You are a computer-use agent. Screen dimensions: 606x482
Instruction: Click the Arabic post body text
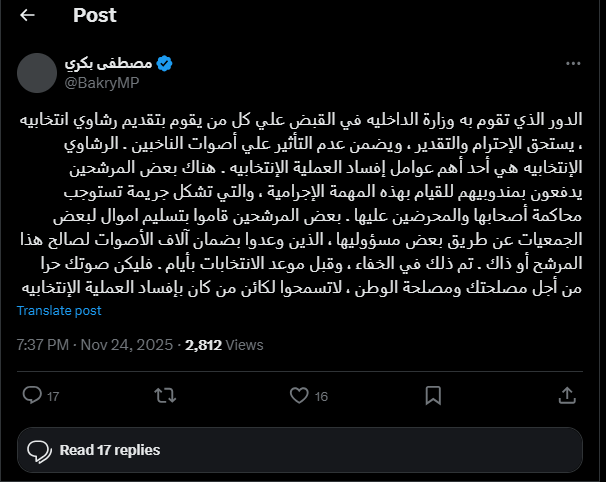point(302,200)
